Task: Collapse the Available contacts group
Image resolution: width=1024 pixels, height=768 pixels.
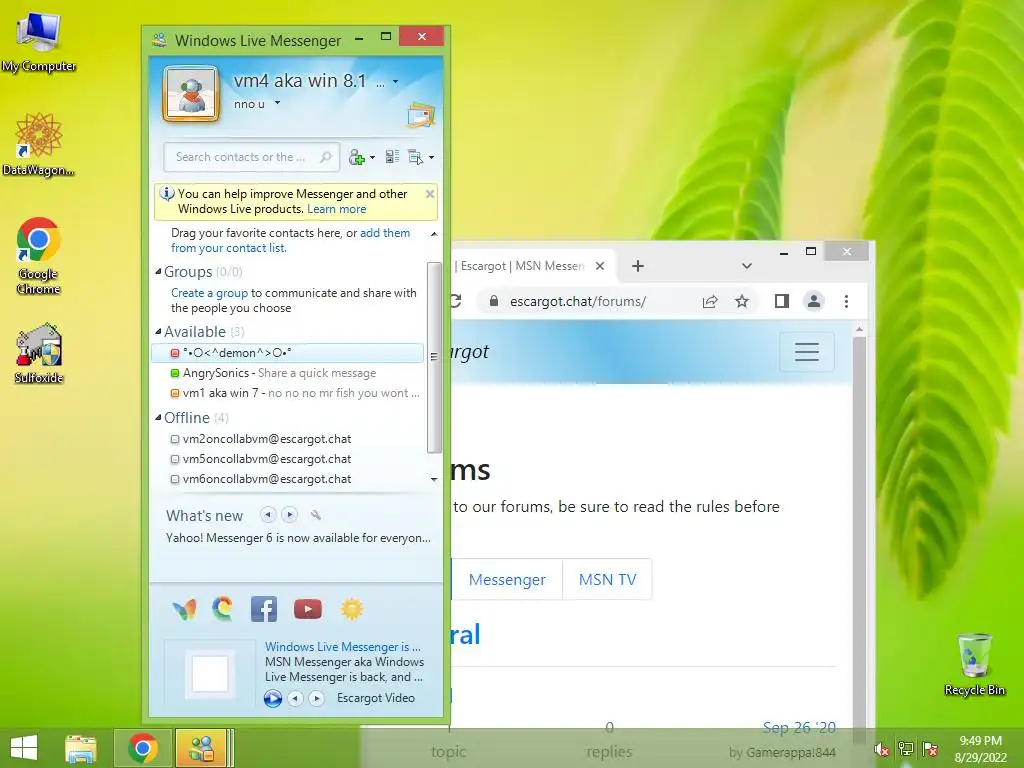Action: [158, 332]
